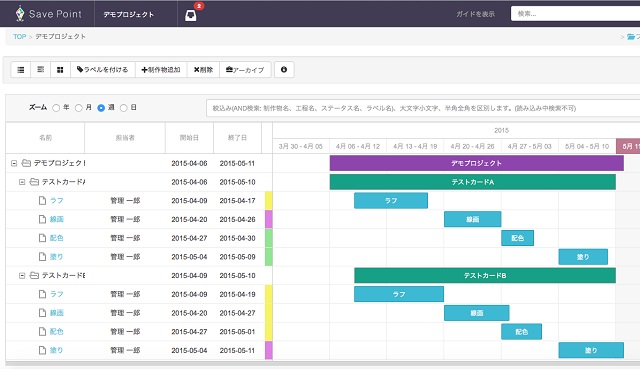640x369 pixels.
Task: Switch to grid tile view icon
Action: coord(60,70)
